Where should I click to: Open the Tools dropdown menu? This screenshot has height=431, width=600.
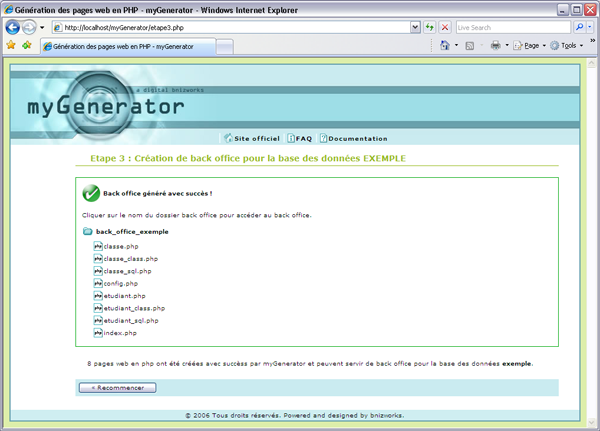coord(566,46)
